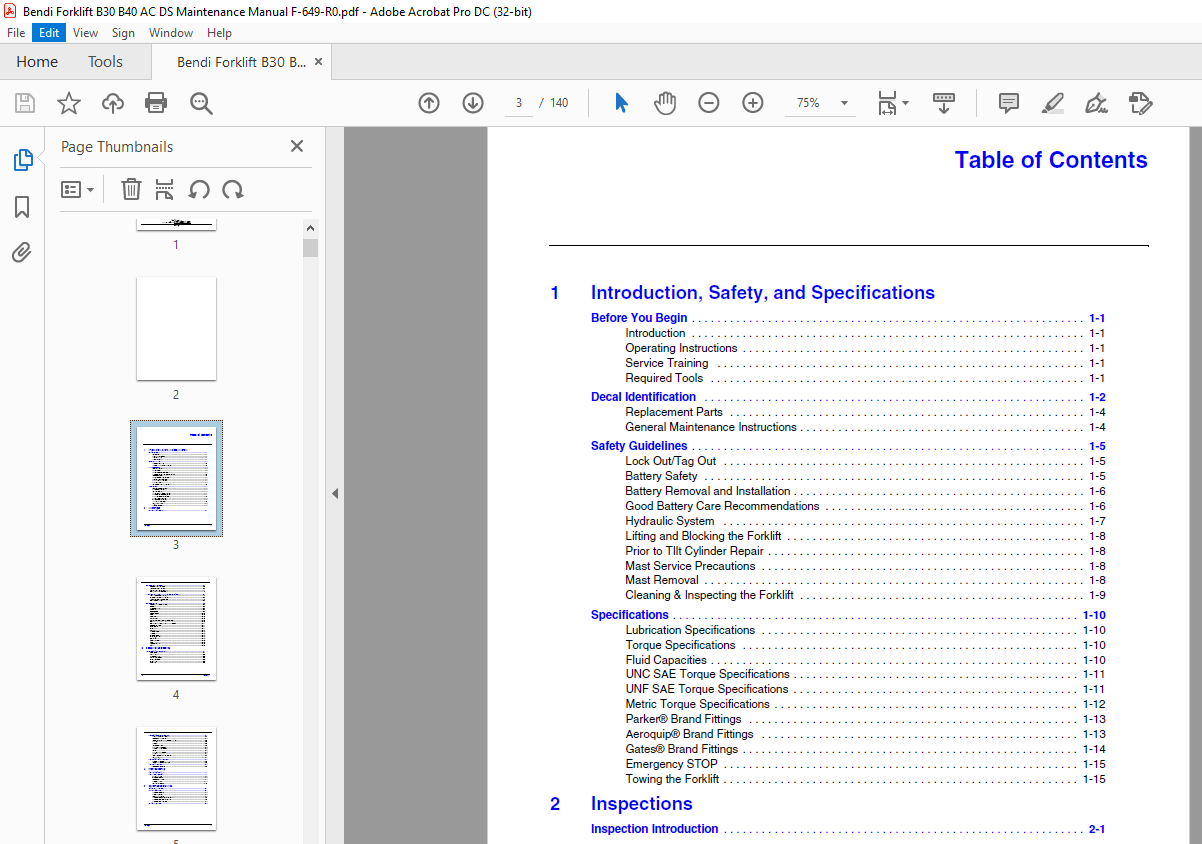
Task: Switch to the Tools tab
Action: 105,62
